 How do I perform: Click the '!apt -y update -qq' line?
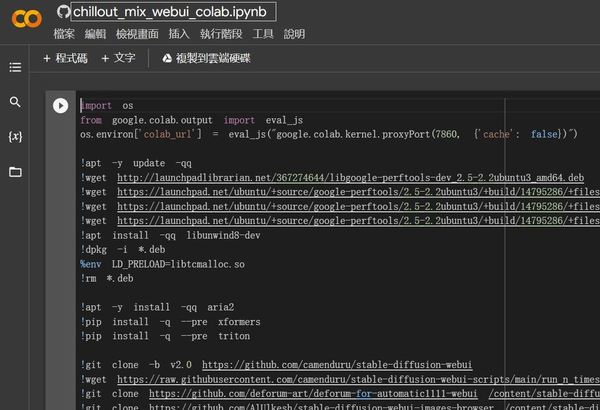(136, 163)
